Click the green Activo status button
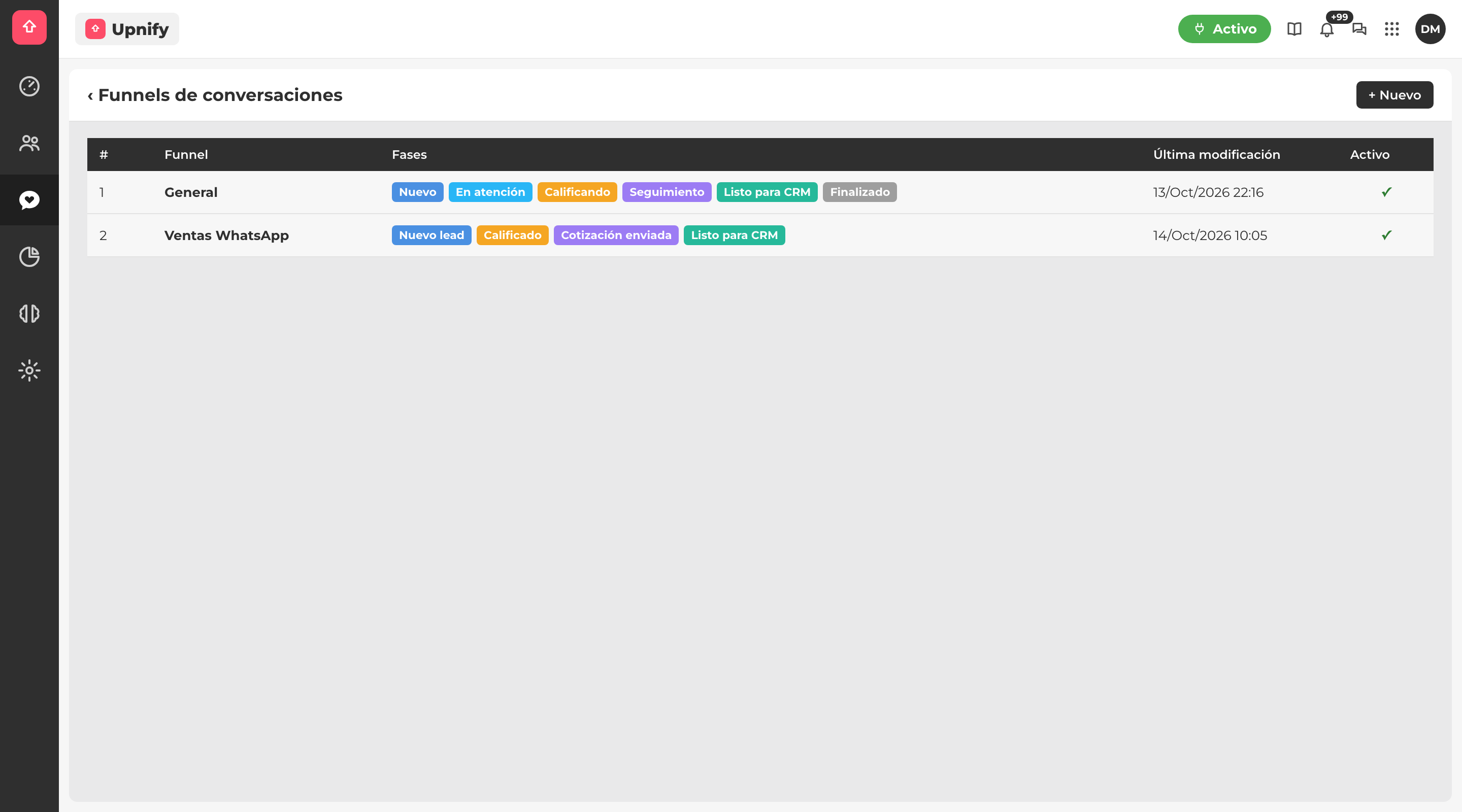Viewport: 1462px width, 812px height. coord(1224,29)
